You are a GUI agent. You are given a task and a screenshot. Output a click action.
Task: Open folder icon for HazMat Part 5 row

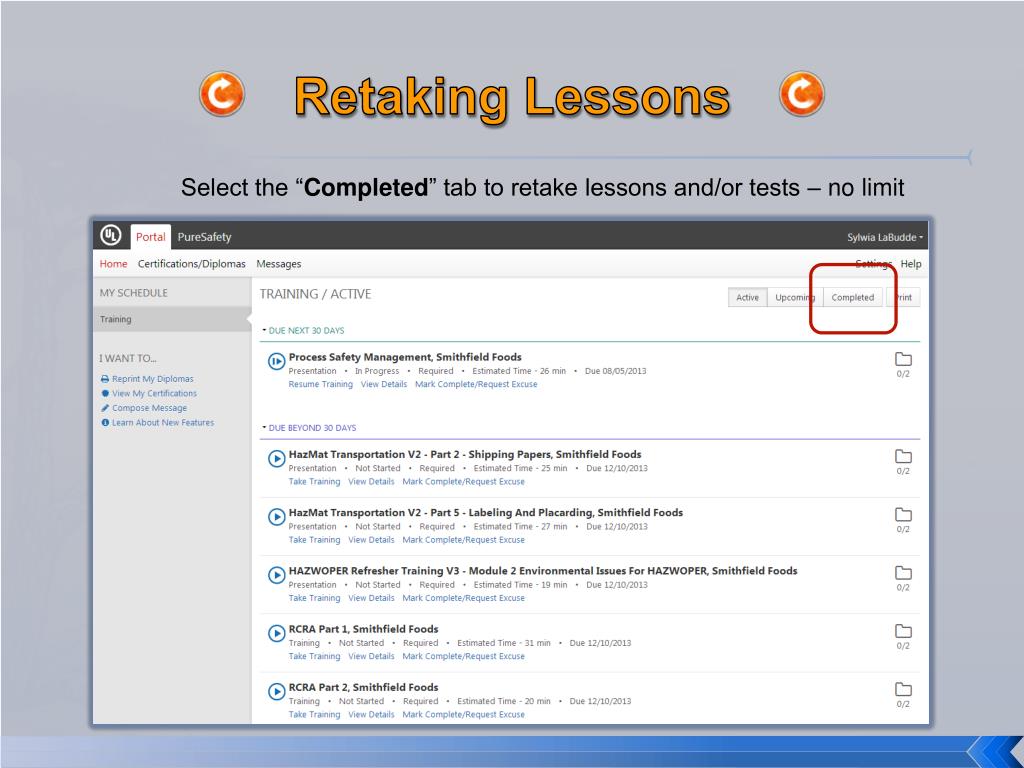coord(903,515)
